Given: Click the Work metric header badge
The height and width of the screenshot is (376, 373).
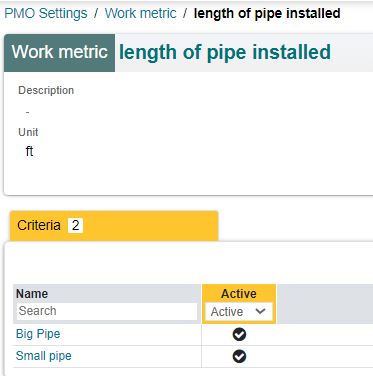Looking at the screenshot, I should 59,53.
